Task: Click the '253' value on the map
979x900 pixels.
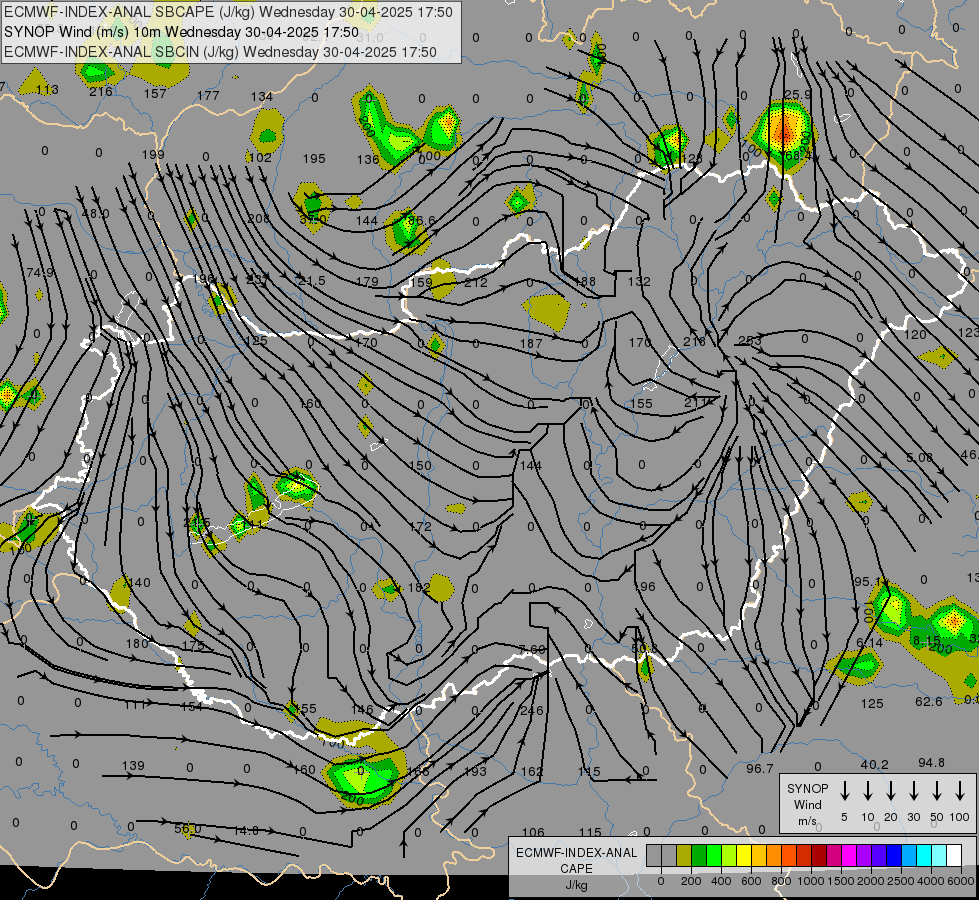Action: tap(750, 340)
